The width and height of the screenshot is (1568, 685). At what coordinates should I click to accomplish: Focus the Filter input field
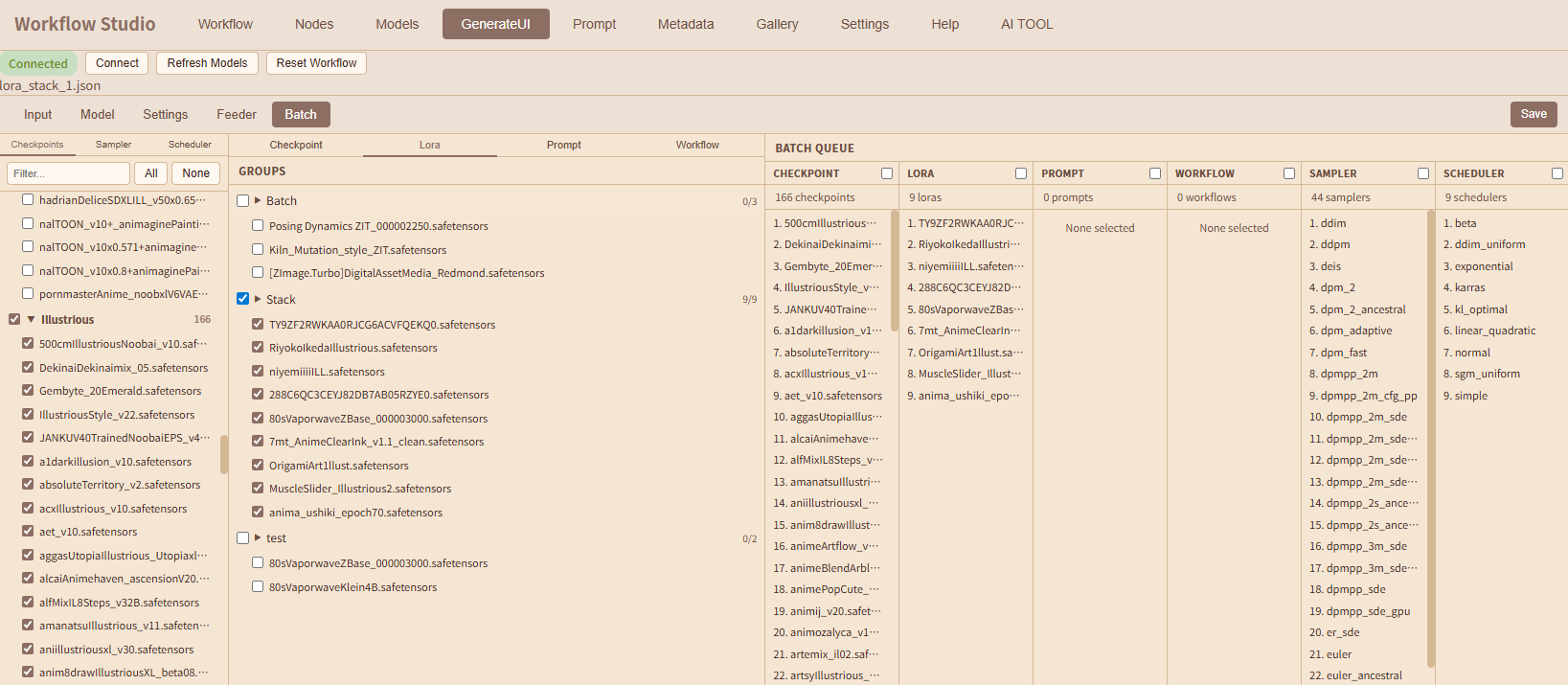68,173
